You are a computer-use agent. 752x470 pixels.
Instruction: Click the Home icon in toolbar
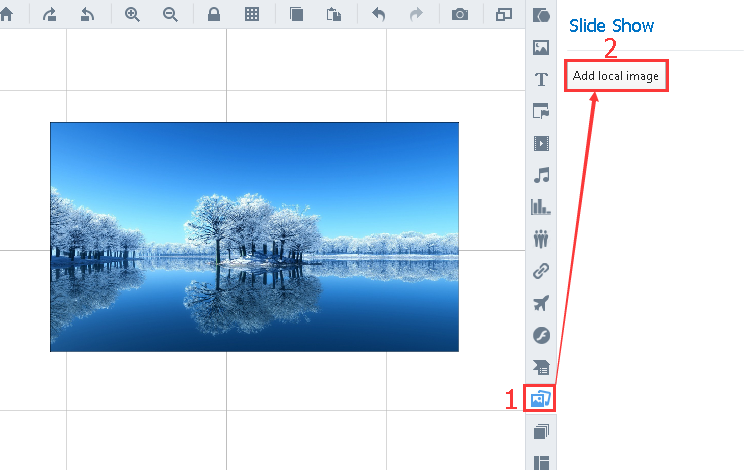(6, 15)
